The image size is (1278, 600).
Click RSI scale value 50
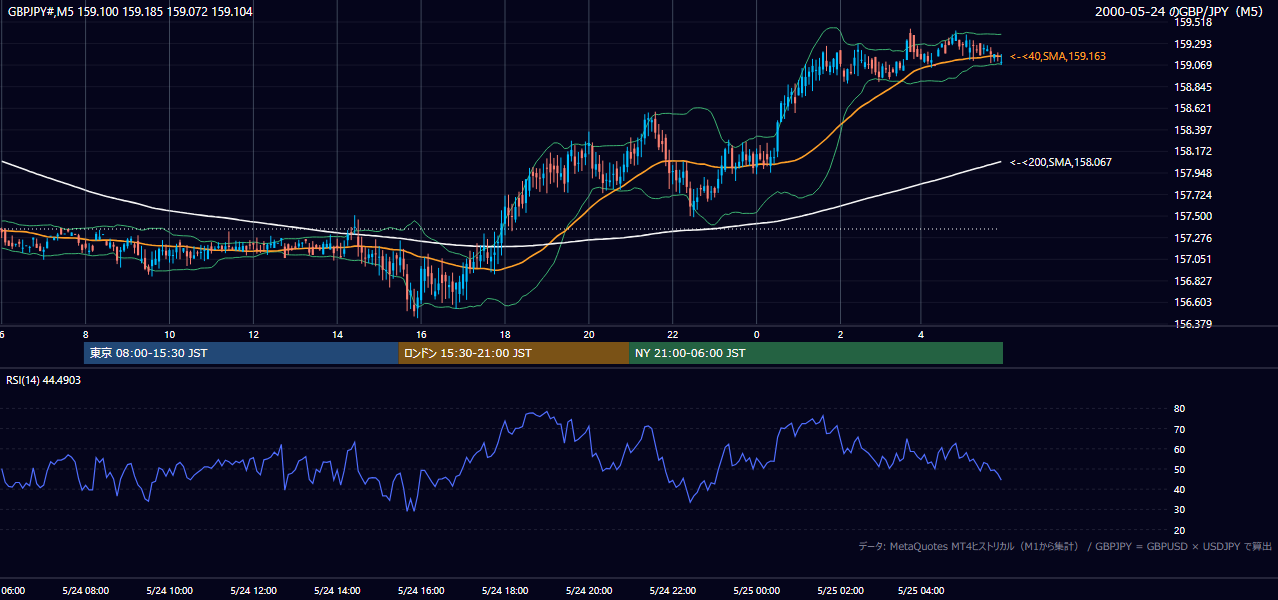[x=1179, y=469]
